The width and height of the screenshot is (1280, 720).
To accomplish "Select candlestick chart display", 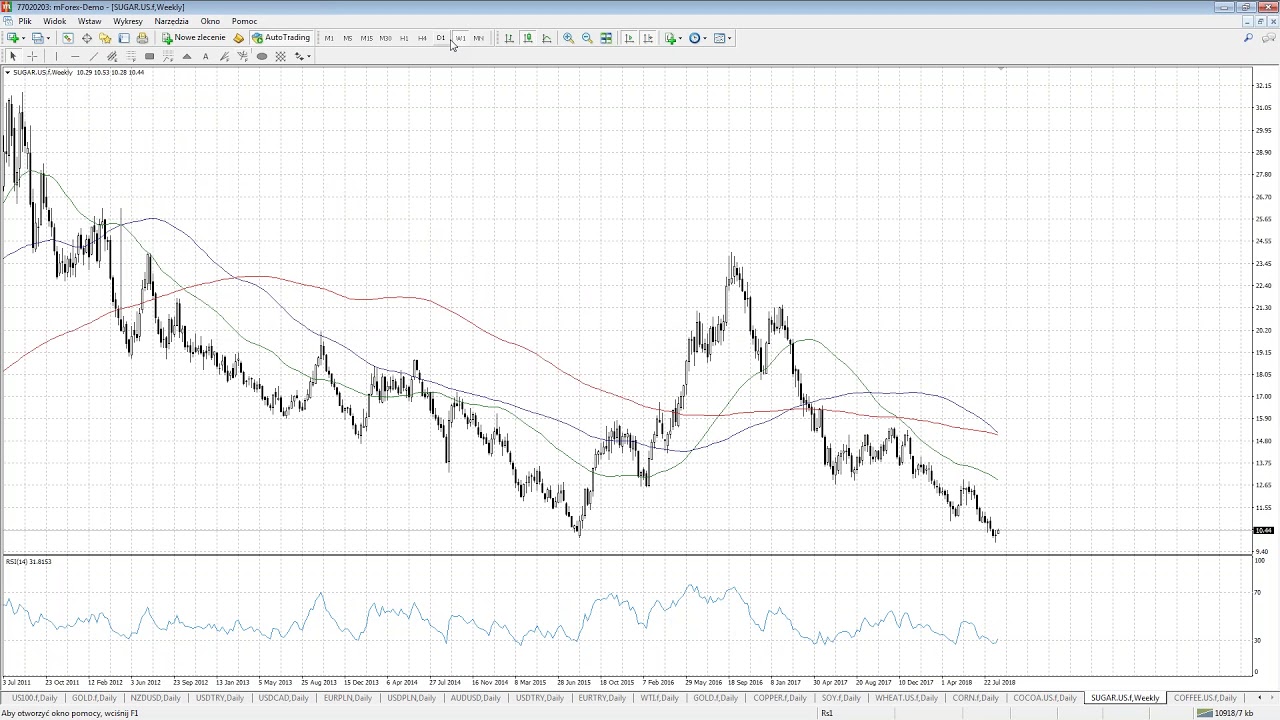I will [528, 38].
